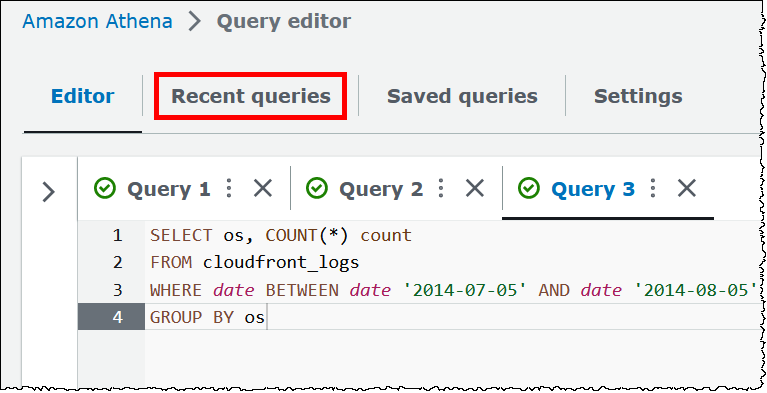Viewport: 767px width, 393px height.
Task: Go to the Settings tab
Action: [x=638, y=96]
